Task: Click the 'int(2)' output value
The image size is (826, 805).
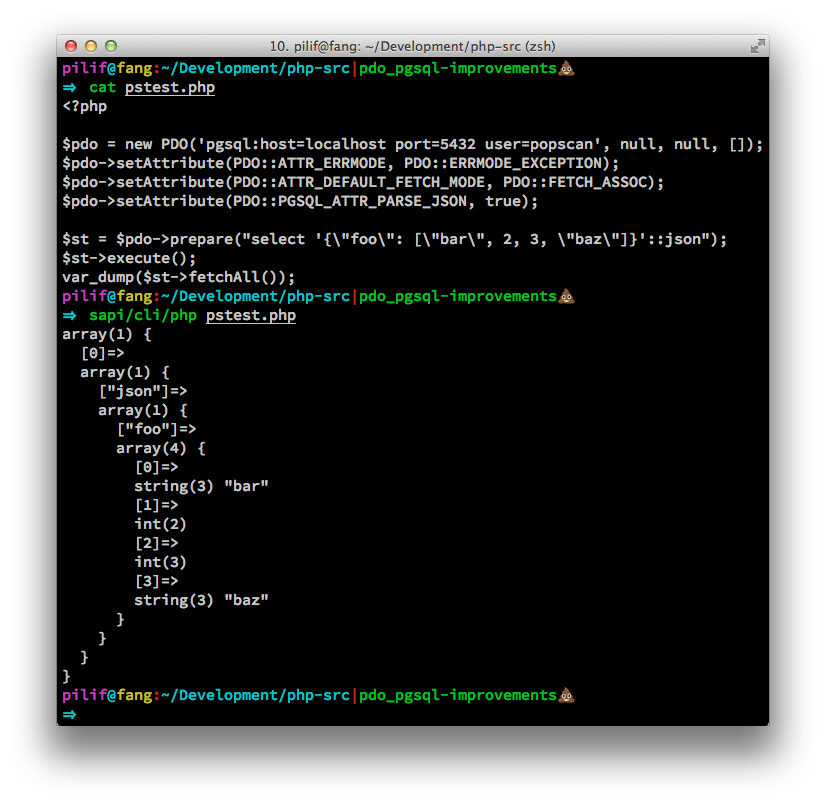Action: (161, 524)
